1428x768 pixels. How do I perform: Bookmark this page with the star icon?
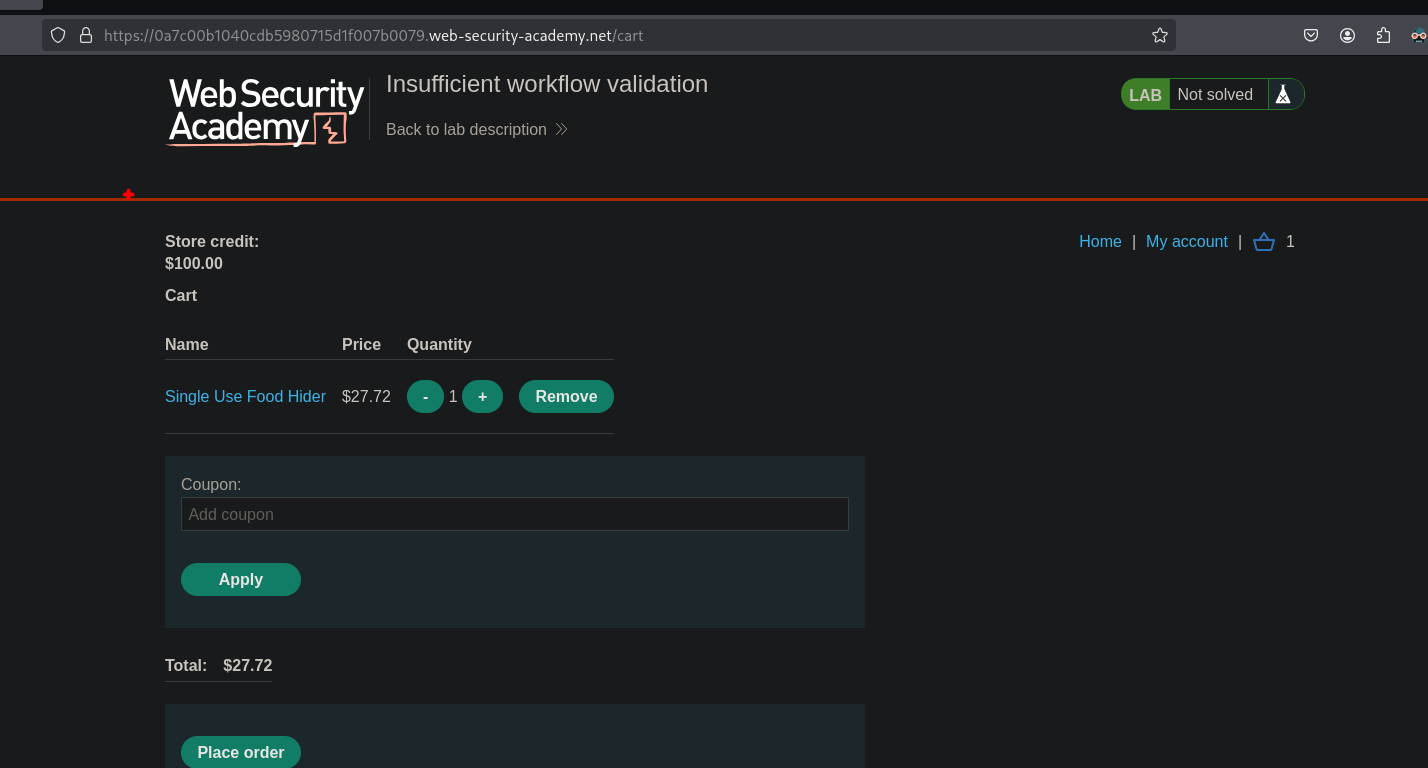(1159, 35)
